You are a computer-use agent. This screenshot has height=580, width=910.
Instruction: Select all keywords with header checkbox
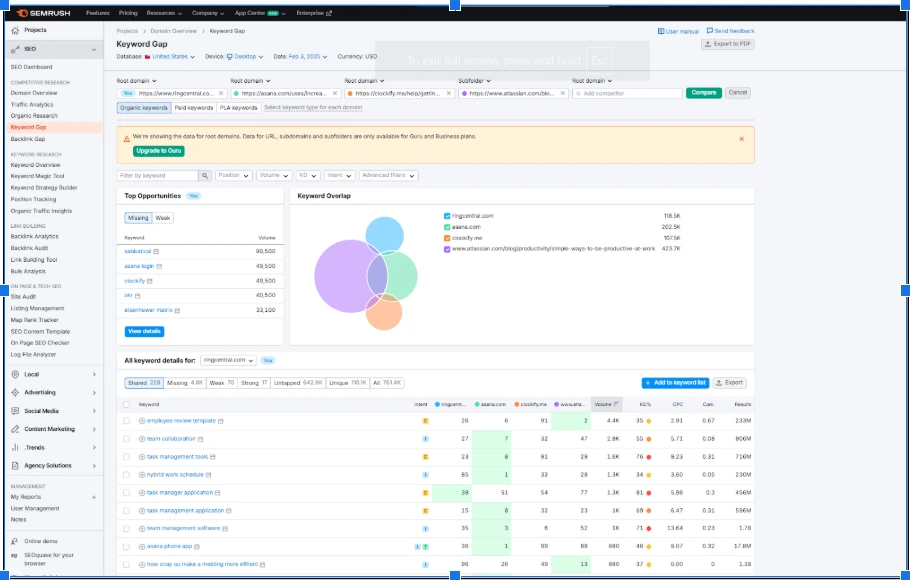point(127,405)
